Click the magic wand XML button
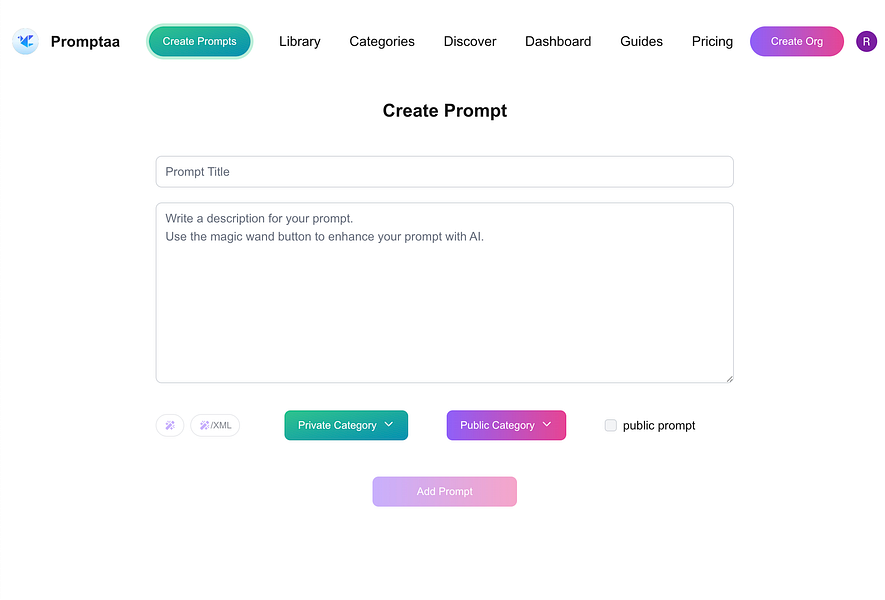The image size is (885, 600). point(215,425)
